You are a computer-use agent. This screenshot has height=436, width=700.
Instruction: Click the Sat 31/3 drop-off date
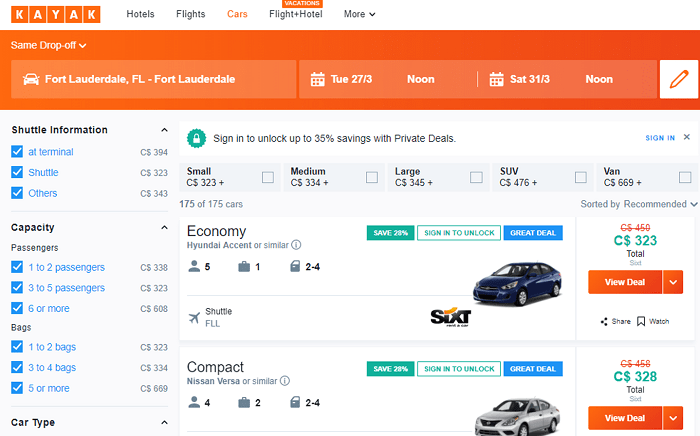pos(529,79)
